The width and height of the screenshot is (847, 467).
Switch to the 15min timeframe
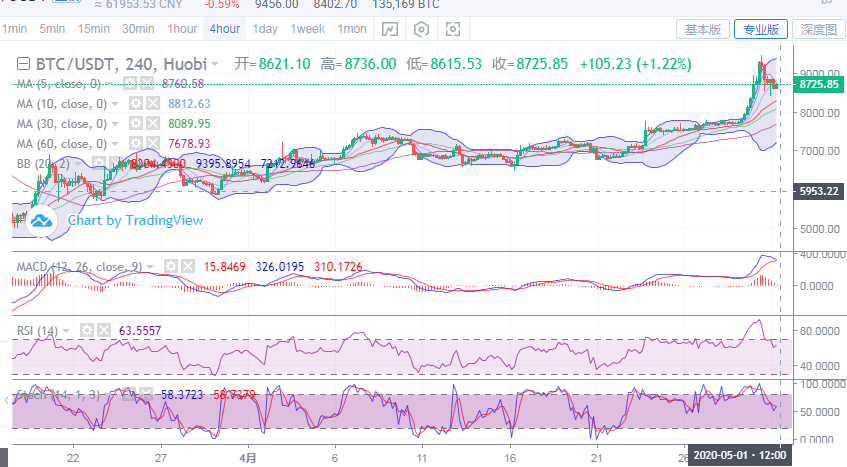[93, 29]
